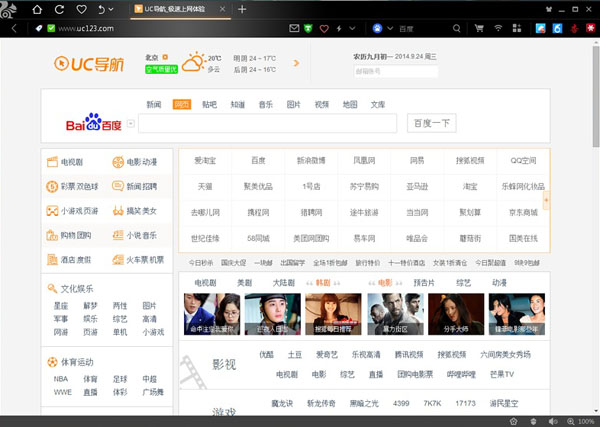Image resolution: width=600 pixels, height=427 pixels.
Task: Open a new tab with the plus button
Action: [242, 9]
